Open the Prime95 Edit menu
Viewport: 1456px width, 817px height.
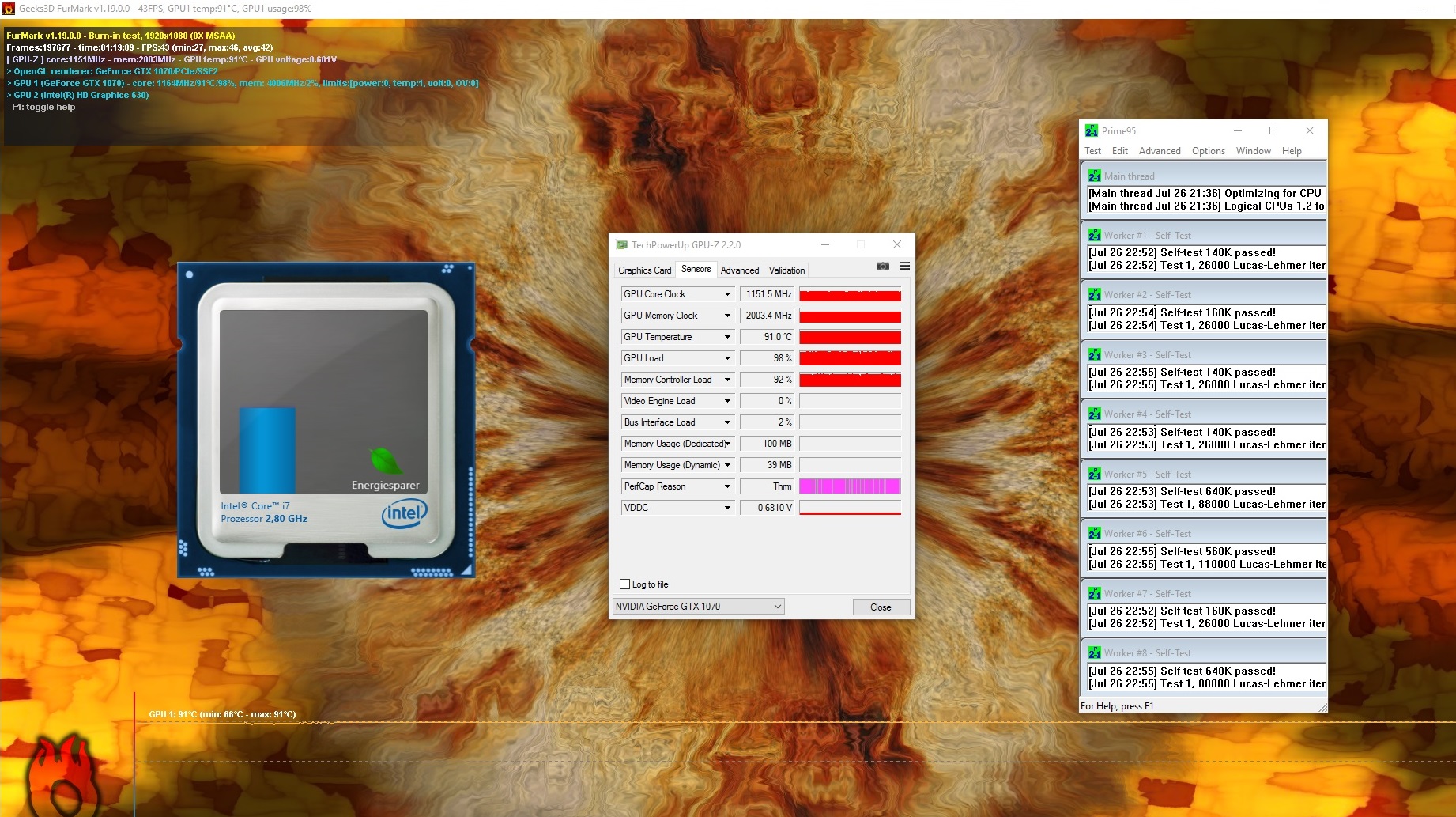[1120, 151]
